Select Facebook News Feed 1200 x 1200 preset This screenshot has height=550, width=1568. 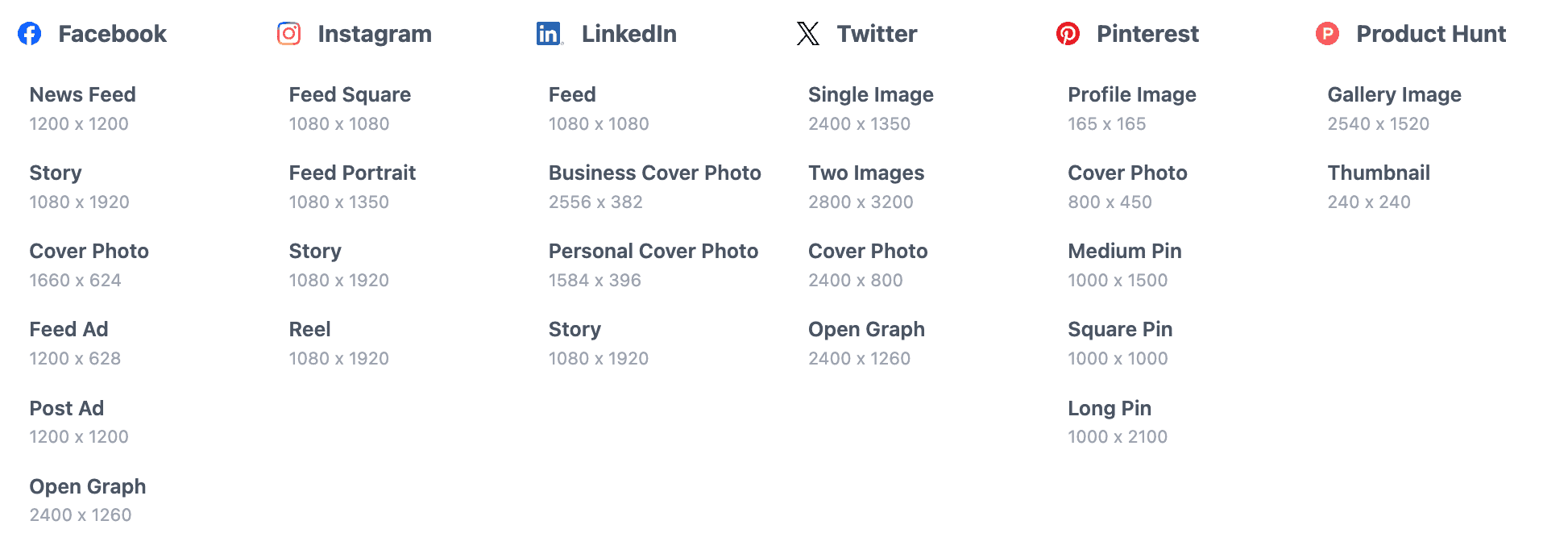coord(82,108)
